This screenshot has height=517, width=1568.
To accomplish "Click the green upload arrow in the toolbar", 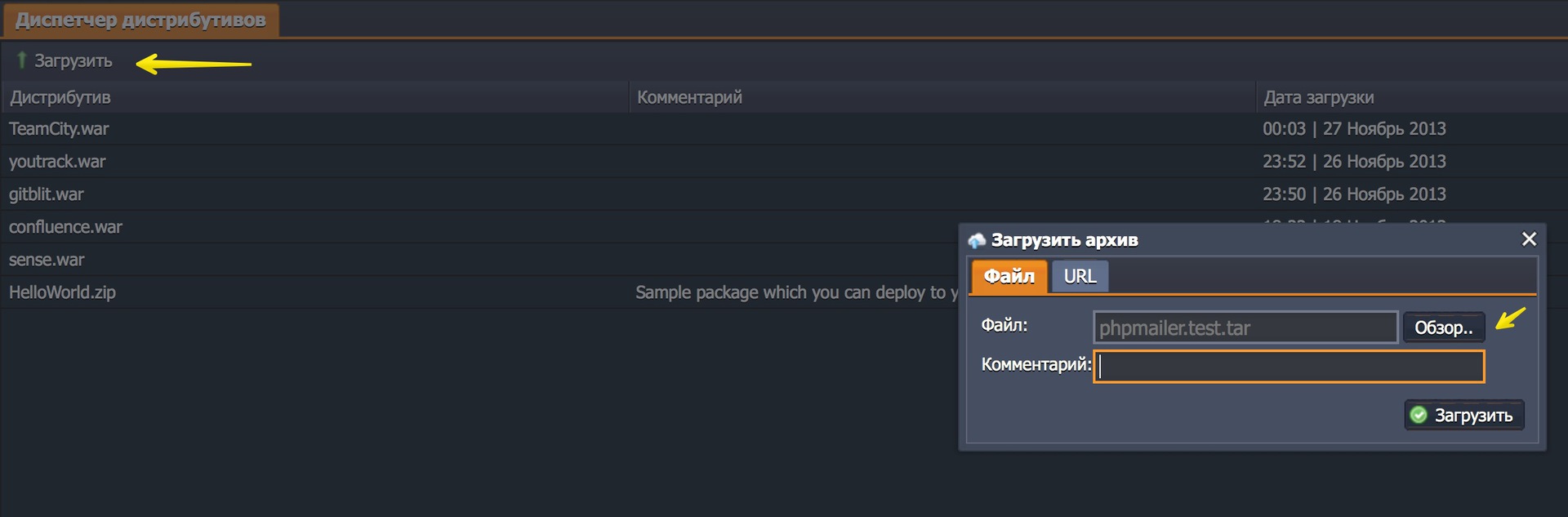I will (x=22, y=60).
